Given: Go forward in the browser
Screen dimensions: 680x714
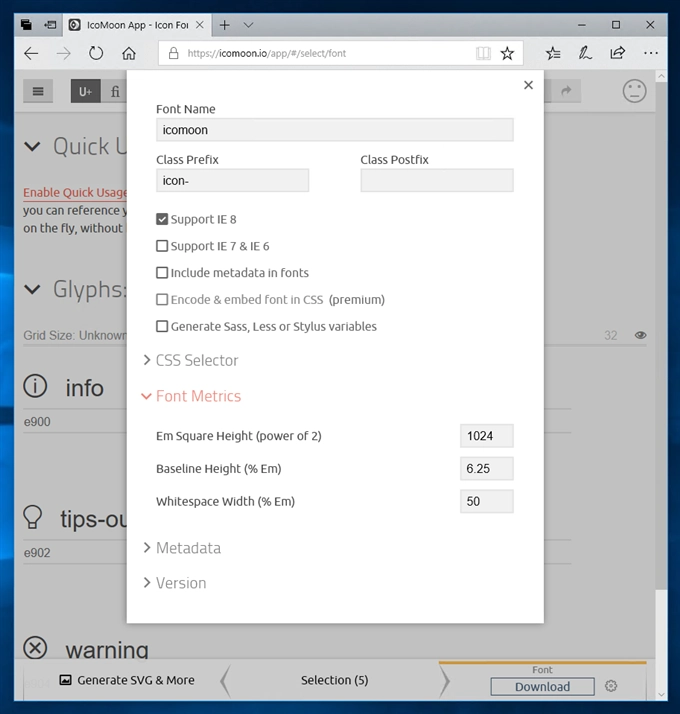Looking at the screenshot, I should pyautogui.click(x=63, y=53).
